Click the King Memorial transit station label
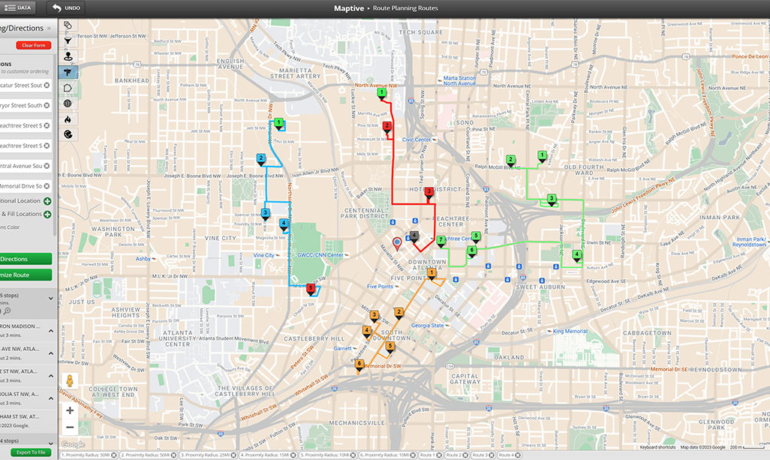 pos(570,331)
